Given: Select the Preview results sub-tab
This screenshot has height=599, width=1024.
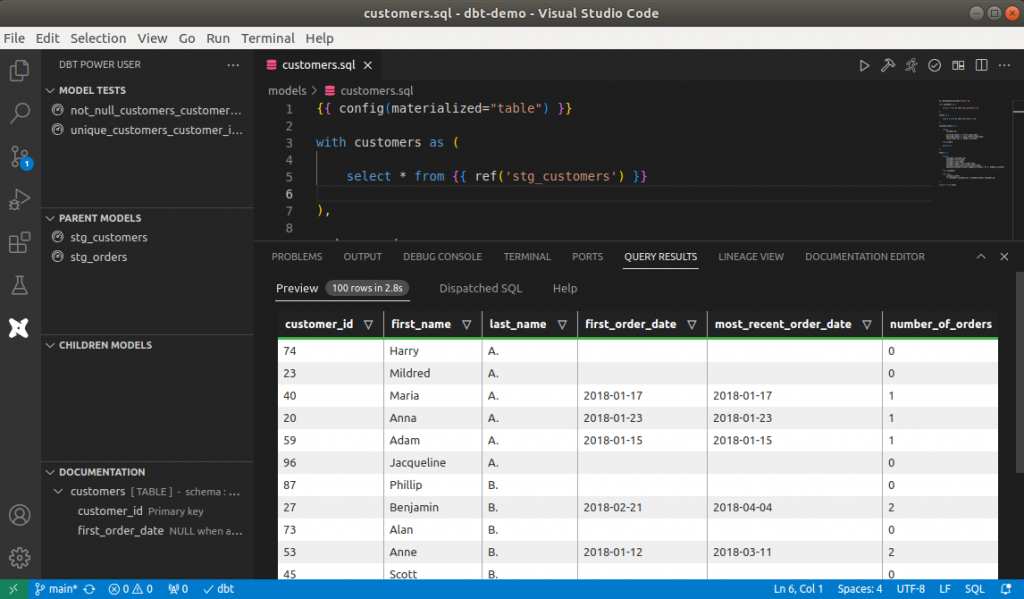Looking at the screenshot, I should 297,289.
